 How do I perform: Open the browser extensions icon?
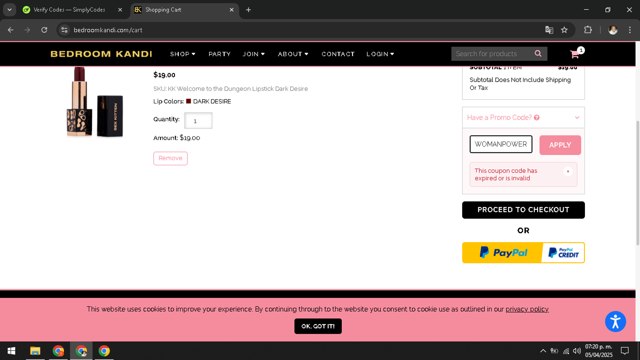point(588,30)
